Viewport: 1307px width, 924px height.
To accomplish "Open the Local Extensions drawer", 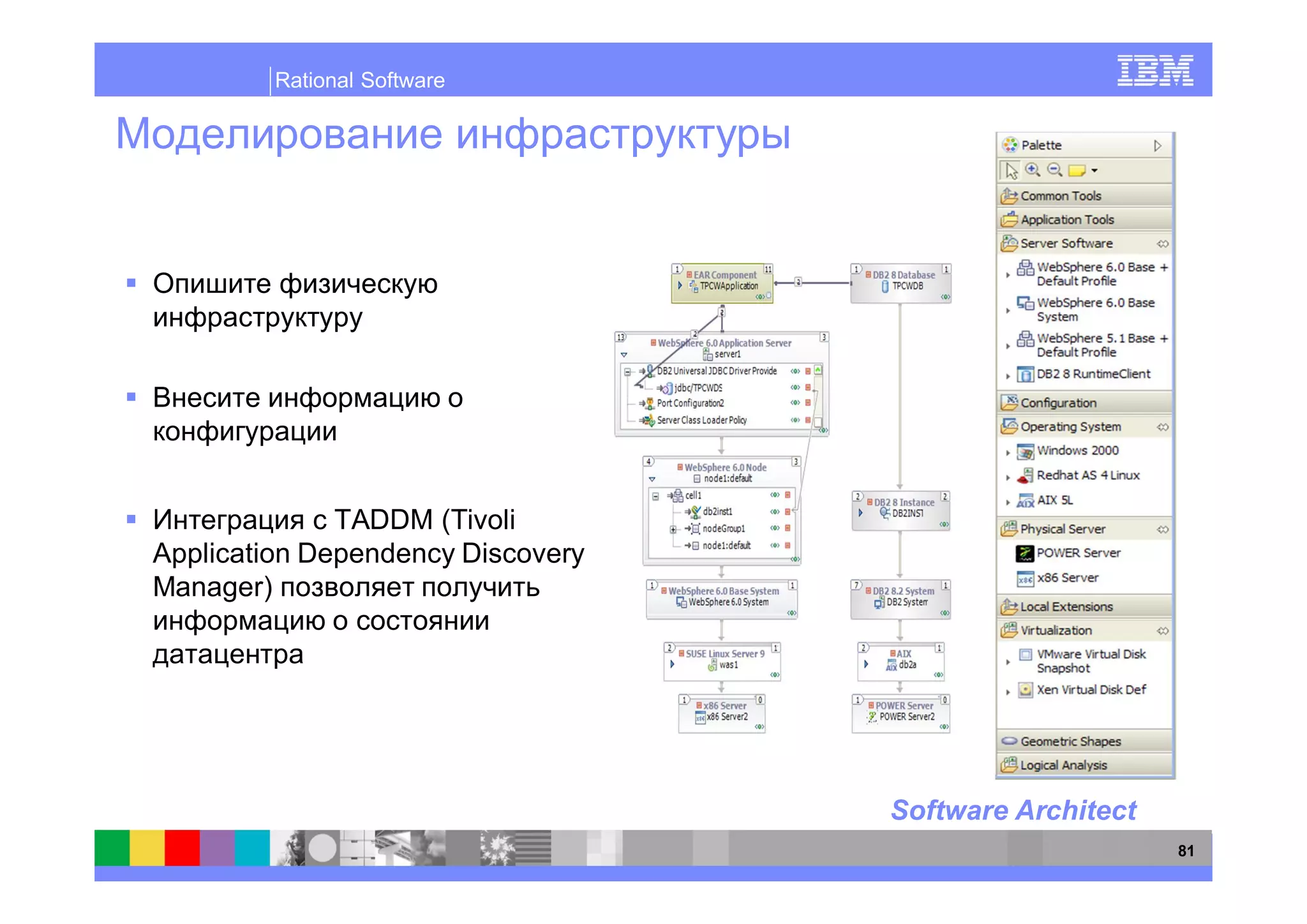I will click(x=1085, y=607).
